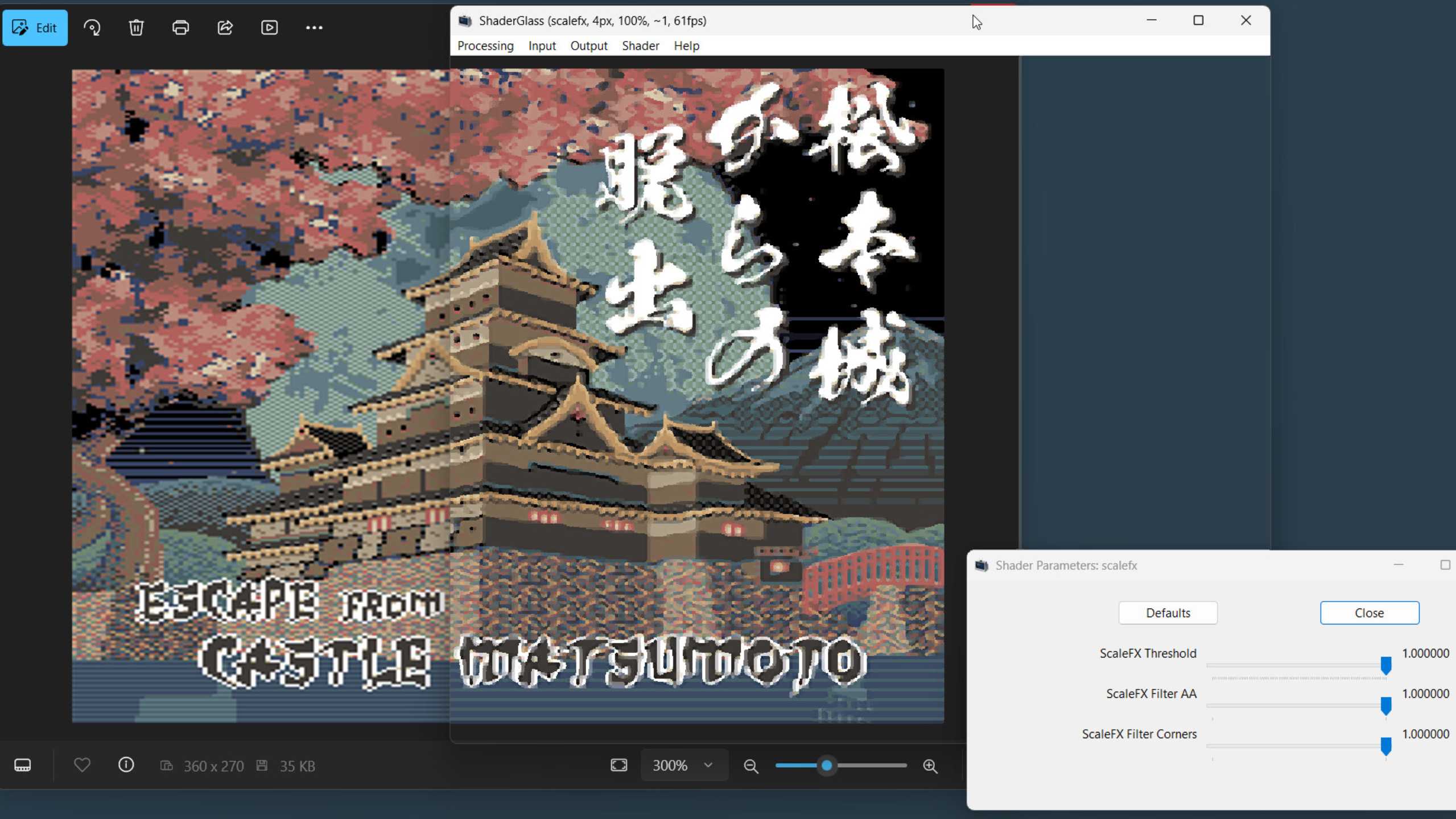Open the Output menu in ShaderGlass
The height and width of the screenshot is (819, 1456).
pyautogui.click(x=589, y=45)
